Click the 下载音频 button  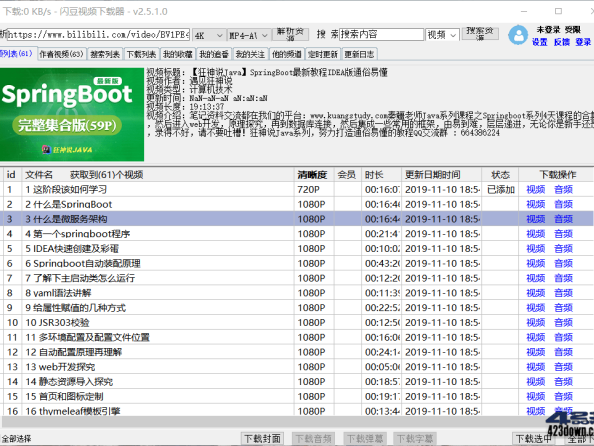[313, 439]
